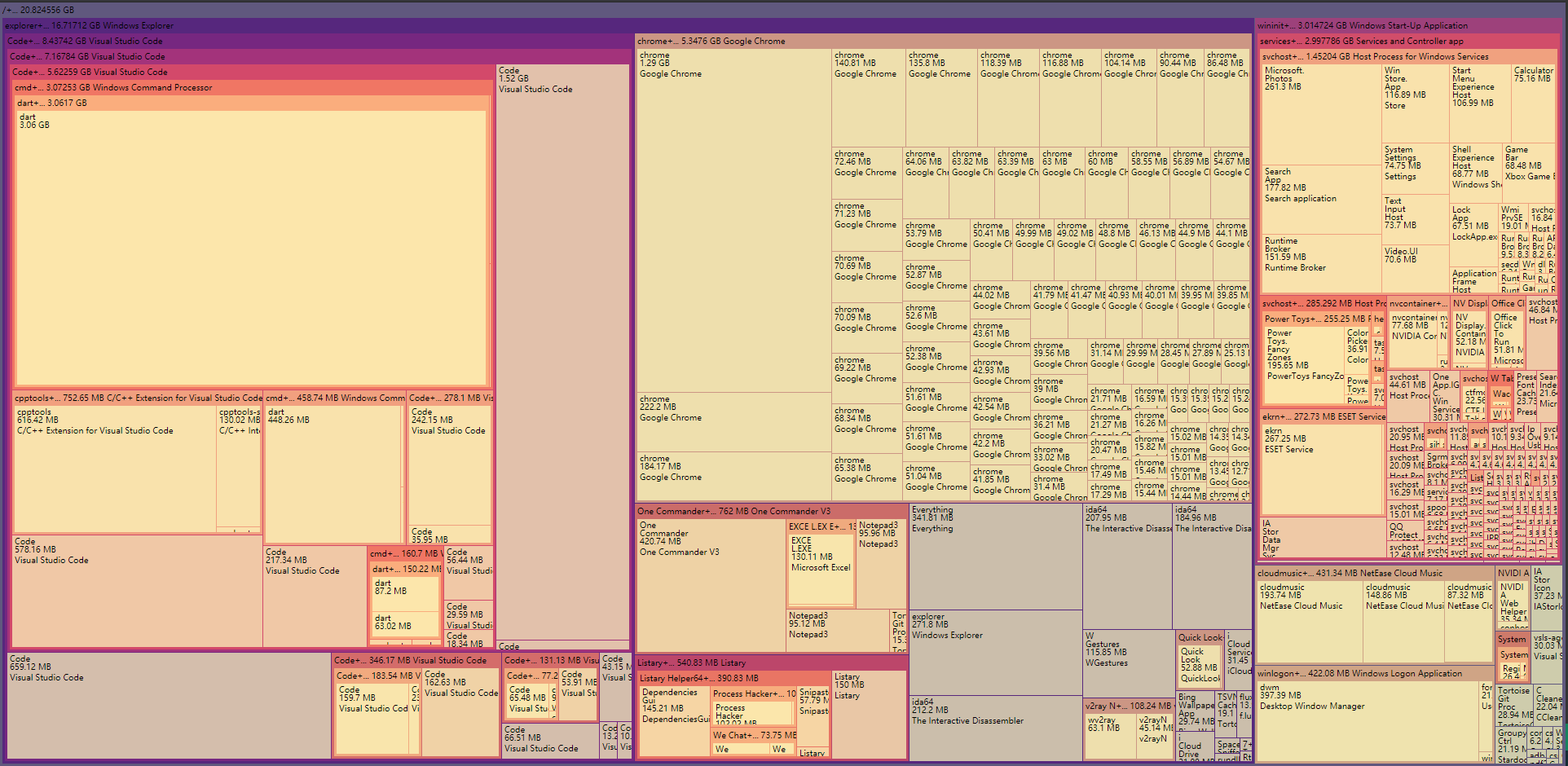Click the Code 578.16 MB Visual Studio Code block
This screenshot has width=1568, height=766.
137,591
